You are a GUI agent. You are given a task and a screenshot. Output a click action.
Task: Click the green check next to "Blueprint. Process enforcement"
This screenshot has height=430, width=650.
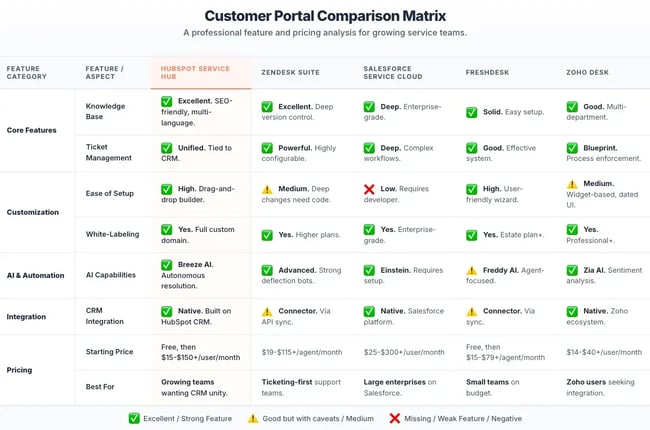pyautogui.click(x=572, y=148)
